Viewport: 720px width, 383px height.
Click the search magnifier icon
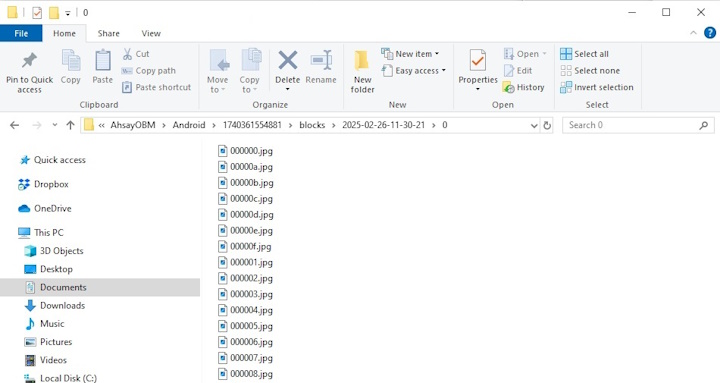point(703,125)
